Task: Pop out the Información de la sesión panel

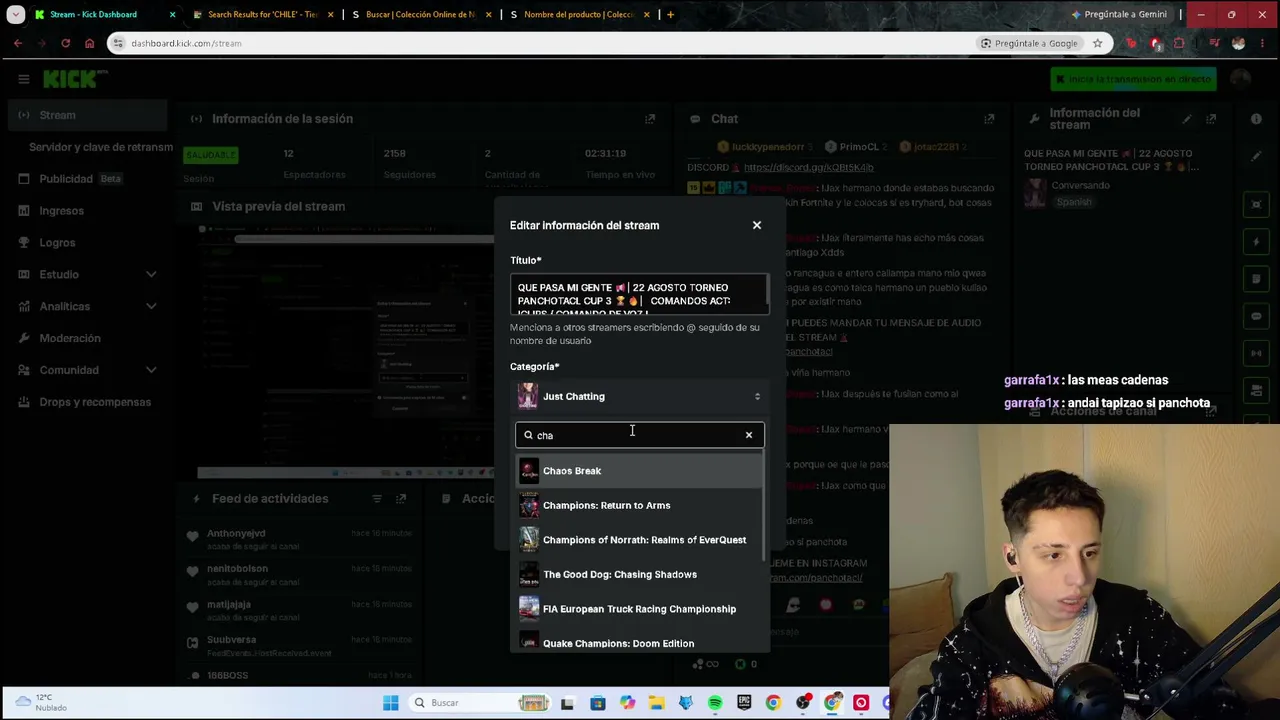Action: [x=650, y=119]
